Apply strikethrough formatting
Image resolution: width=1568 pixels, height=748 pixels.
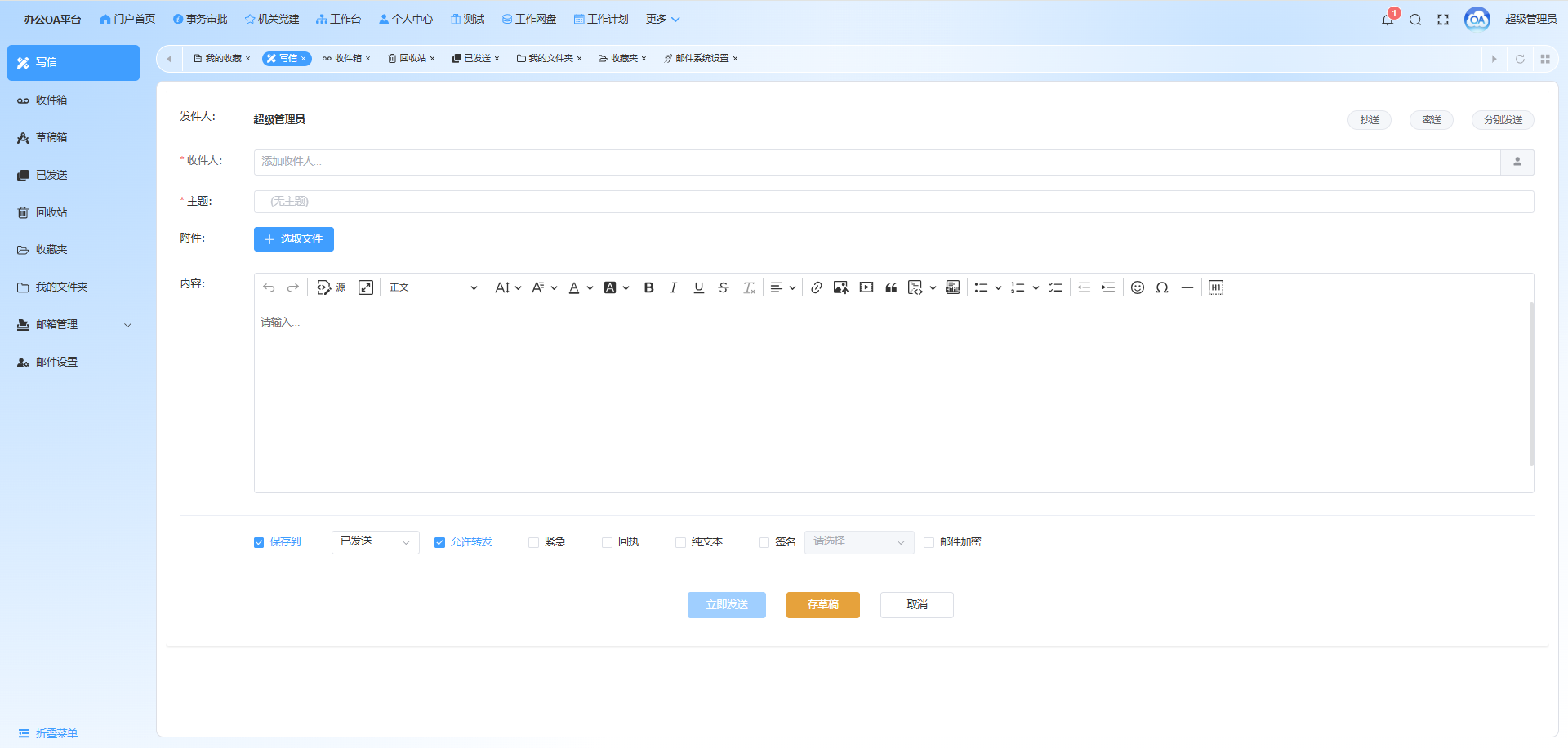point(724,287)
